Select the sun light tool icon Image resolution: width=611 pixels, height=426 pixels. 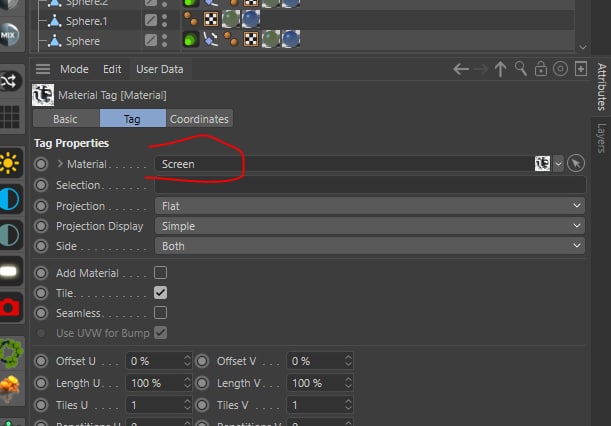[x=9, y=163]
